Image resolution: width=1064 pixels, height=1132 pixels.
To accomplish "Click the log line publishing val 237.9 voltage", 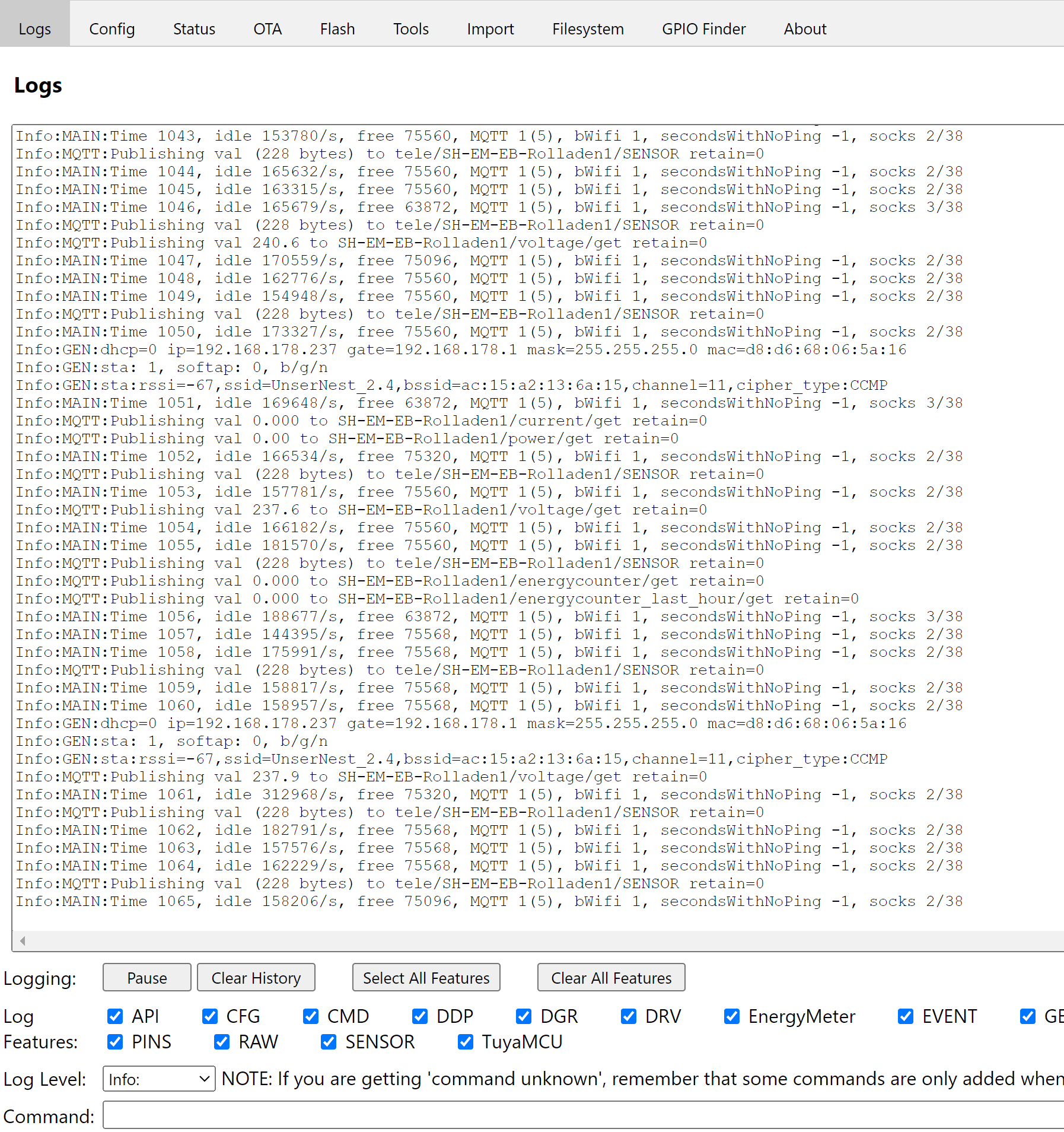I will (361, 777).
